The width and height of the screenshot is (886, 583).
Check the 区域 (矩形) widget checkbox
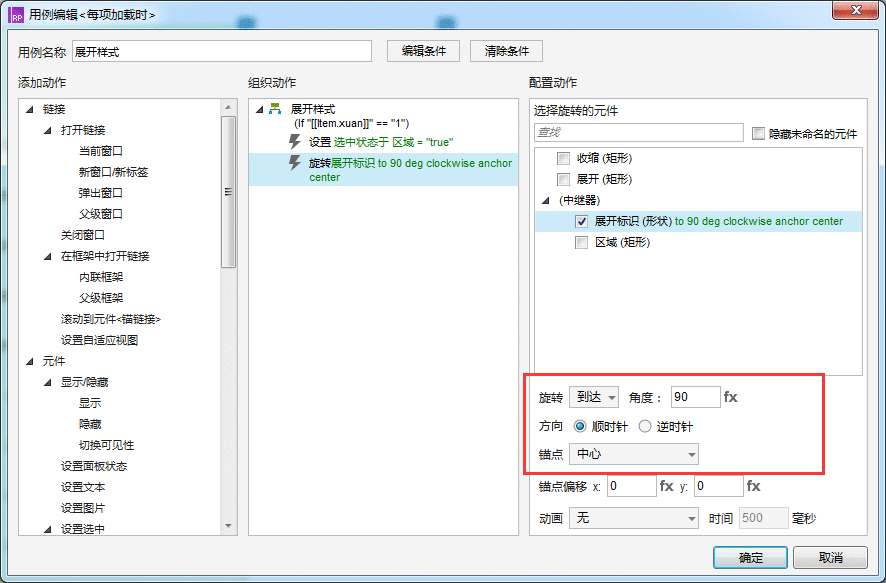(x=581, y=242)
